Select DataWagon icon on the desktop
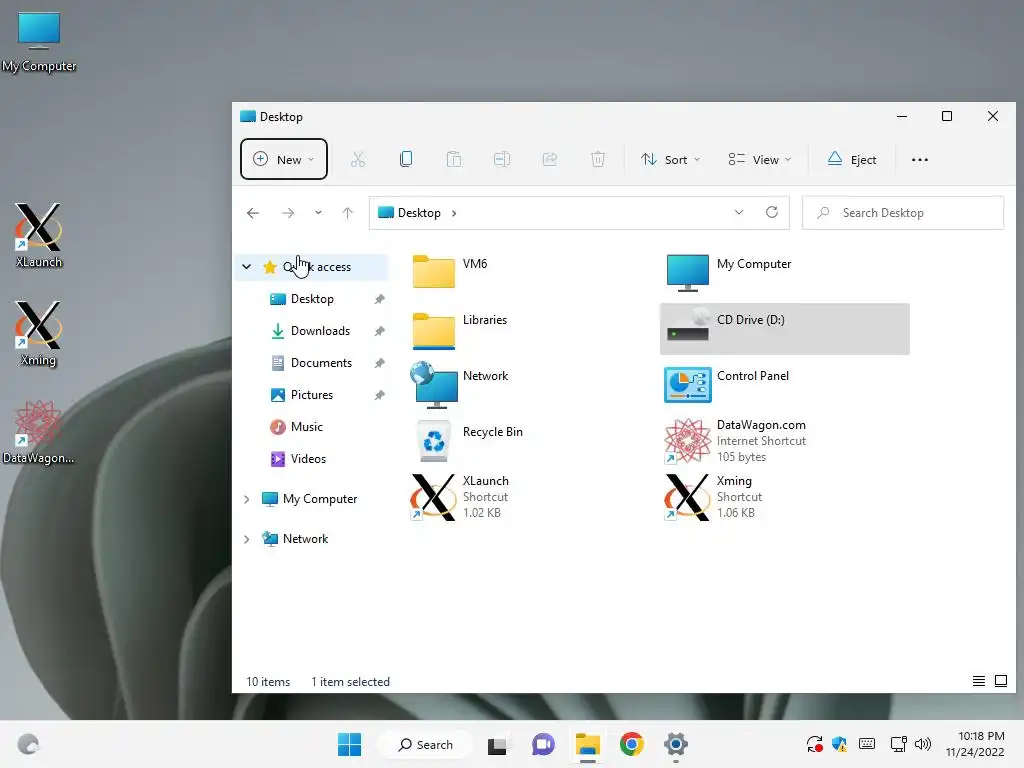The width and height of the screenshot is (1024, 768). [39, 432]
